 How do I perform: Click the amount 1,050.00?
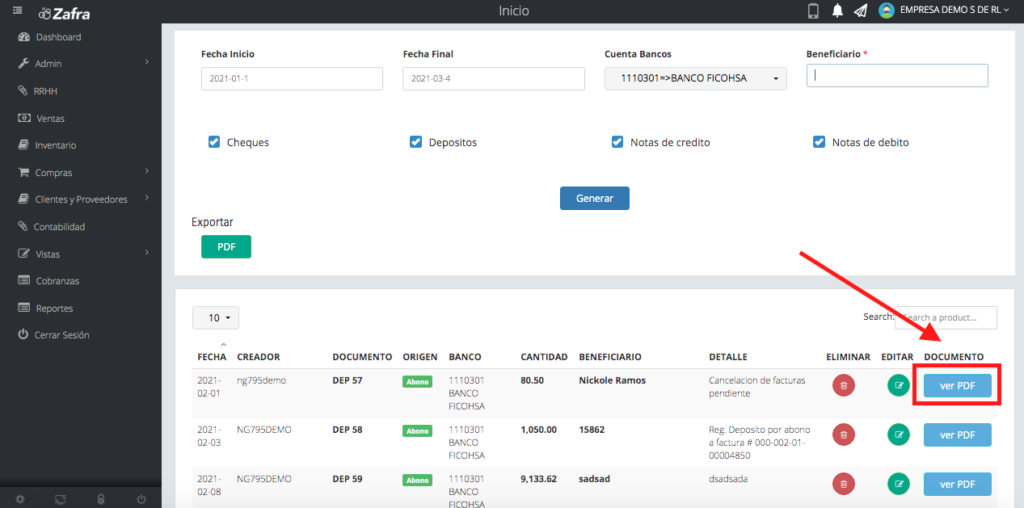point(539,430)
